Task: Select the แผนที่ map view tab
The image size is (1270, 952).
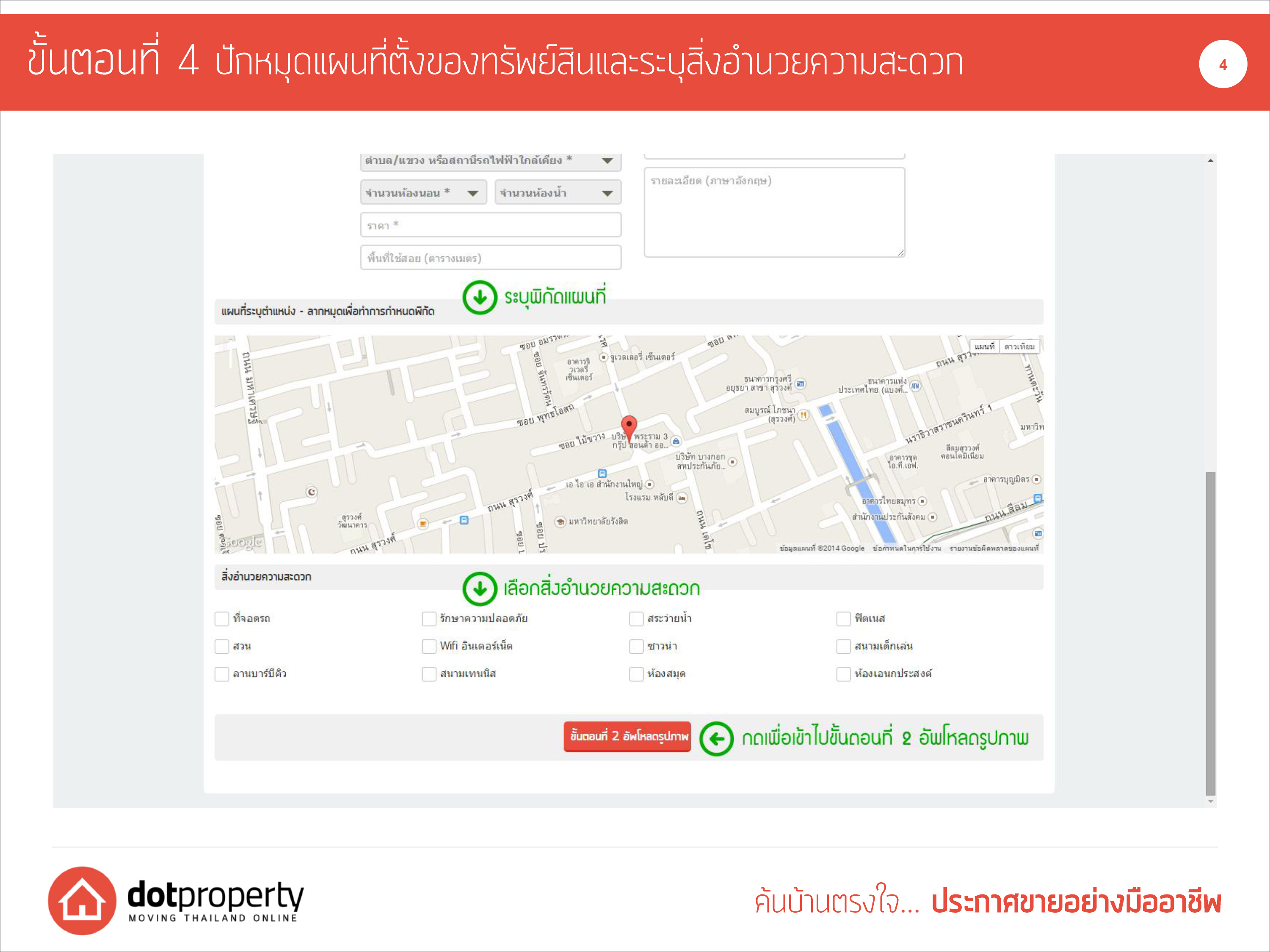Action: click(984, 347)
